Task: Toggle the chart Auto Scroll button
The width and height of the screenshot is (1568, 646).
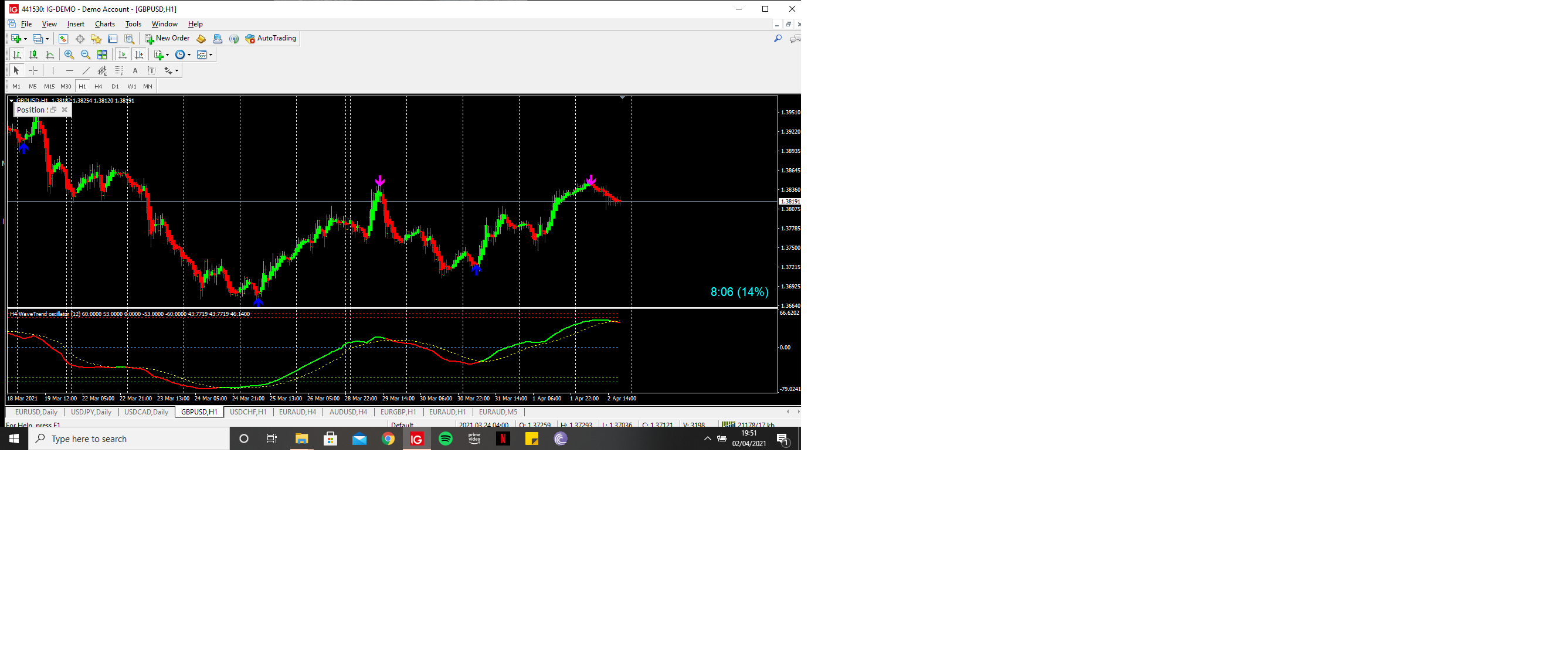Action: point(123,55)
